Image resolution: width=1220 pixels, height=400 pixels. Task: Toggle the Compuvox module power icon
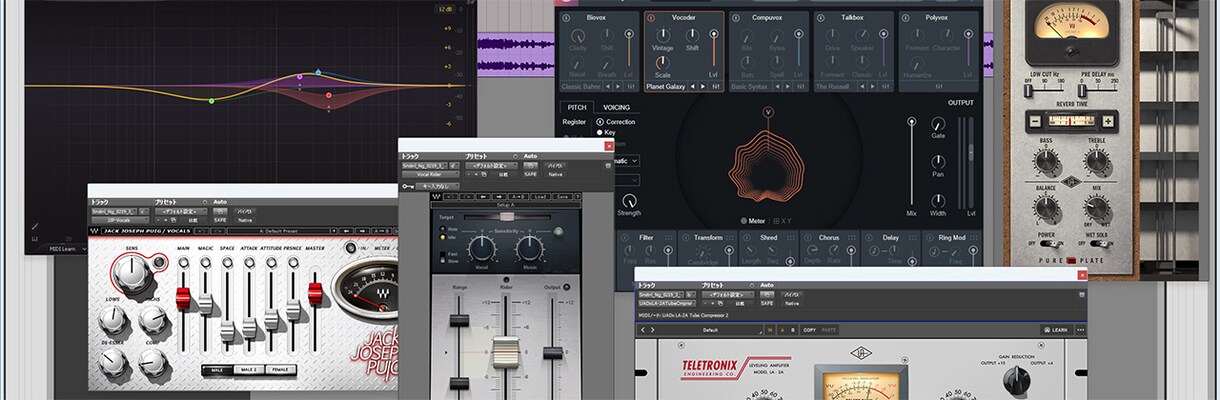(x=736, y=18)
